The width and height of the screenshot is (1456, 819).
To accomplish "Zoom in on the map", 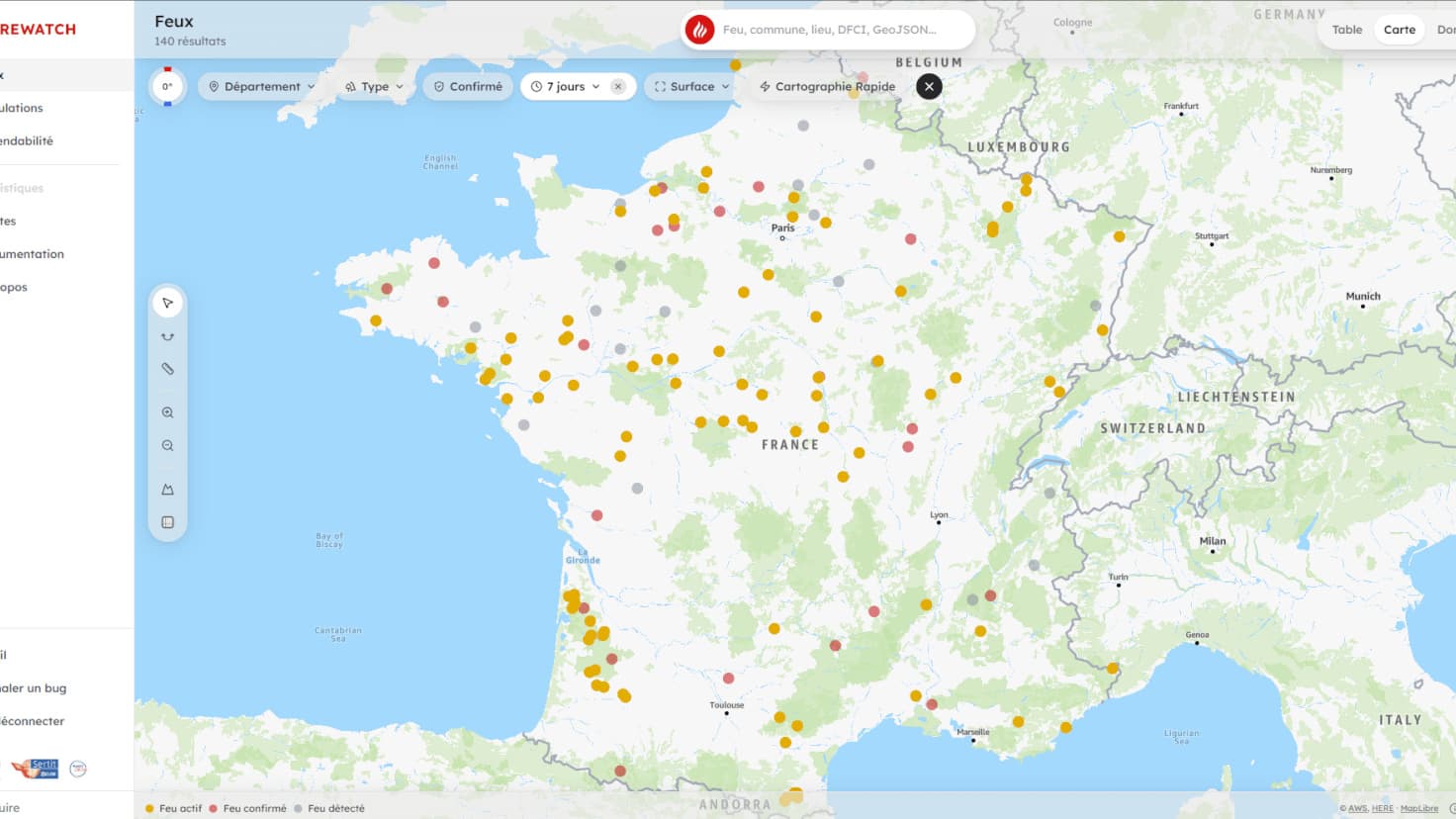I will point(167,412).
